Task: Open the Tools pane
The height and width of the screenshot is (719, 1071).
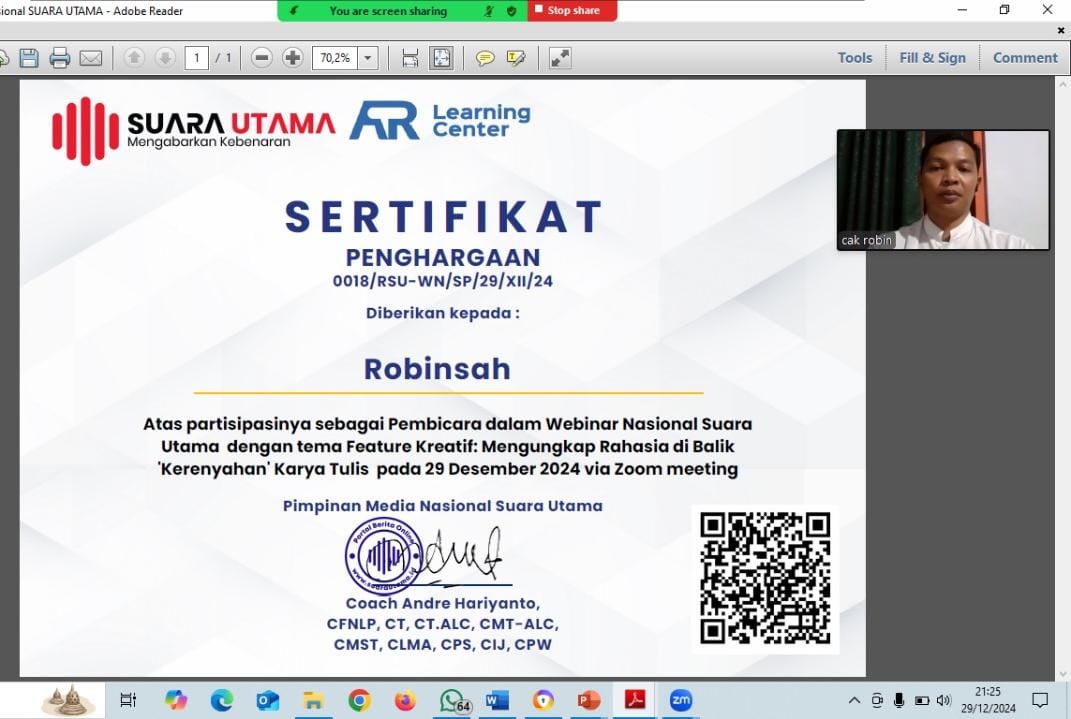Action: tap(855, 58)
